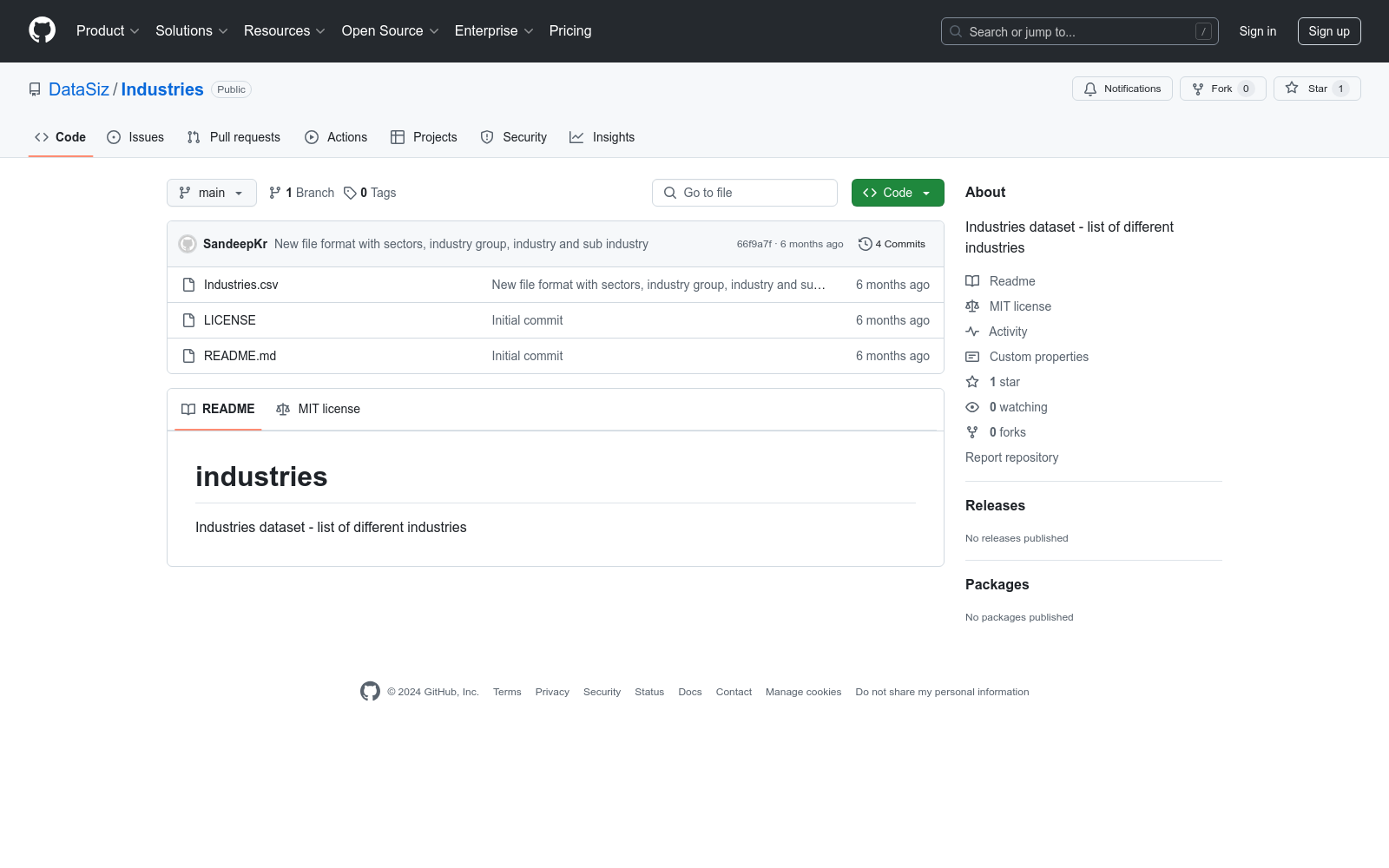Viewport: 1389px width, 868px height.
Task: Click the scale icon beside MIT license in About
Action: pos(972,306)
